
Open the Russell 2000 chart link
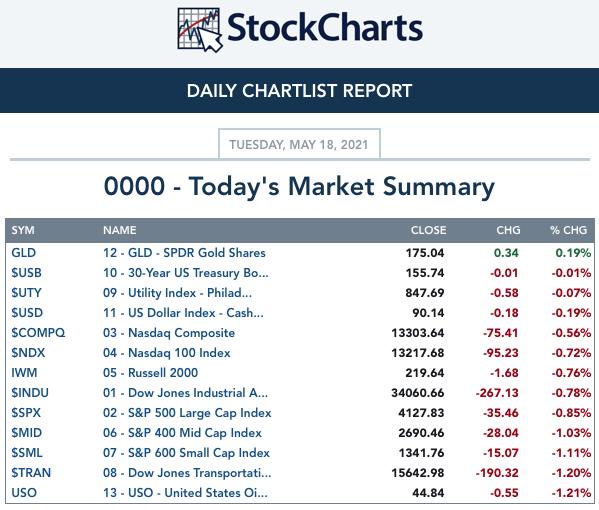tap(151, 372)
